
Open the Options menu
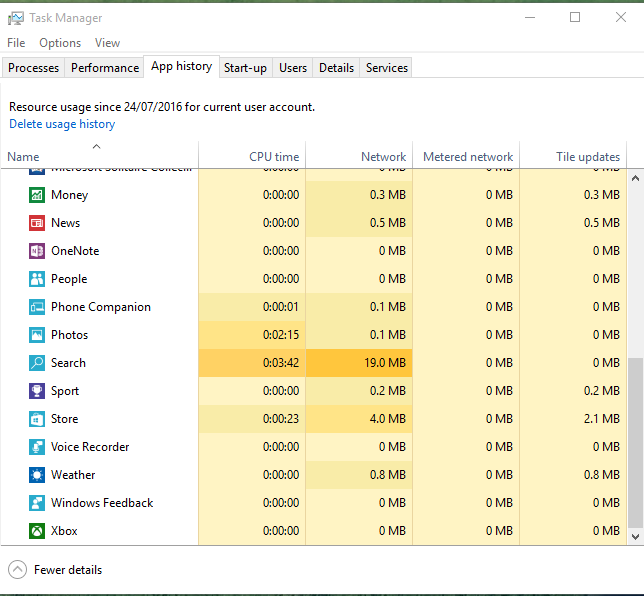[60, 43]
